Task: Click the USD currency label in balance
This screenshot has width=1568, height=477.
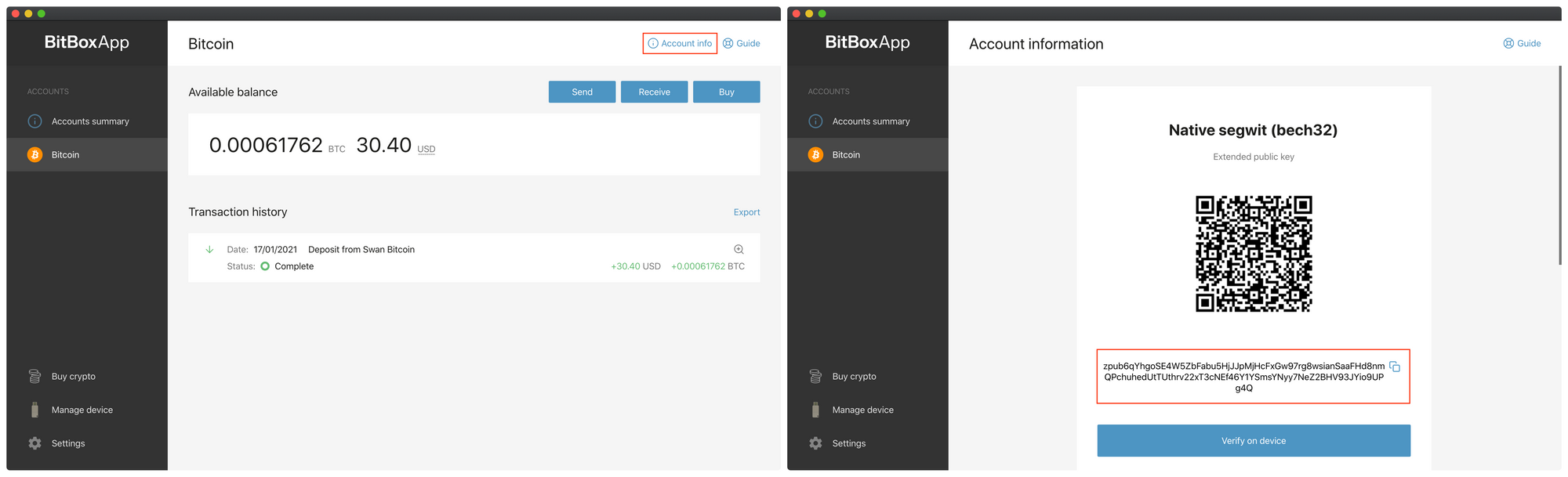Action: [426, 149]
